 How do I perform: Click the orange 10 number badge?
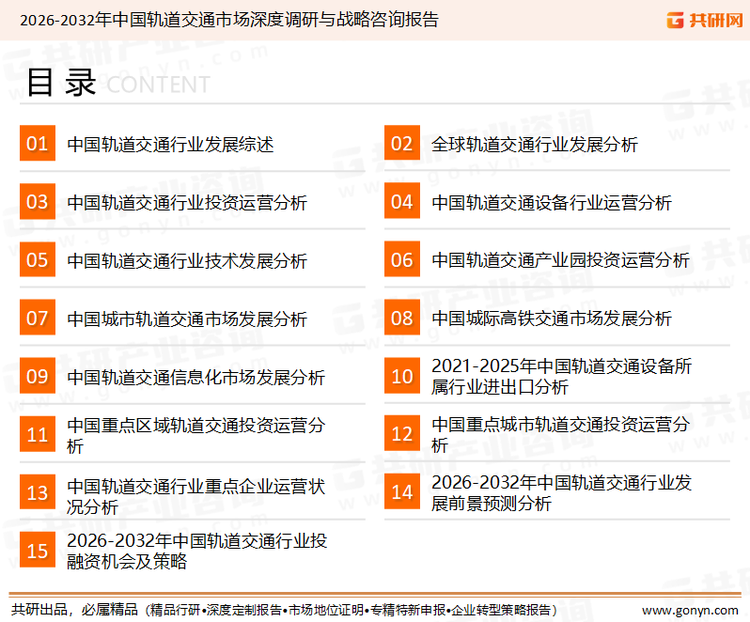point(402,376)
